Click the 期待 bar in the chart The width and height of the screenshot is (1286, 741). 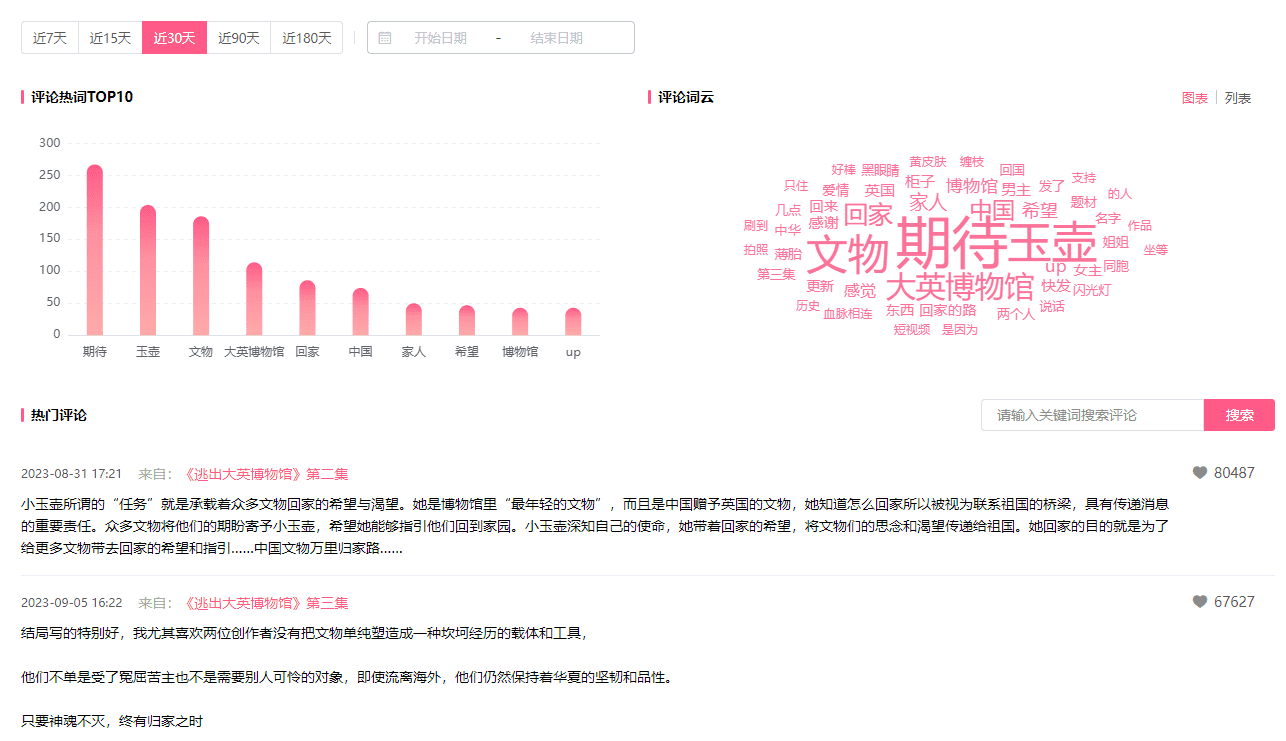click(95, 250)
